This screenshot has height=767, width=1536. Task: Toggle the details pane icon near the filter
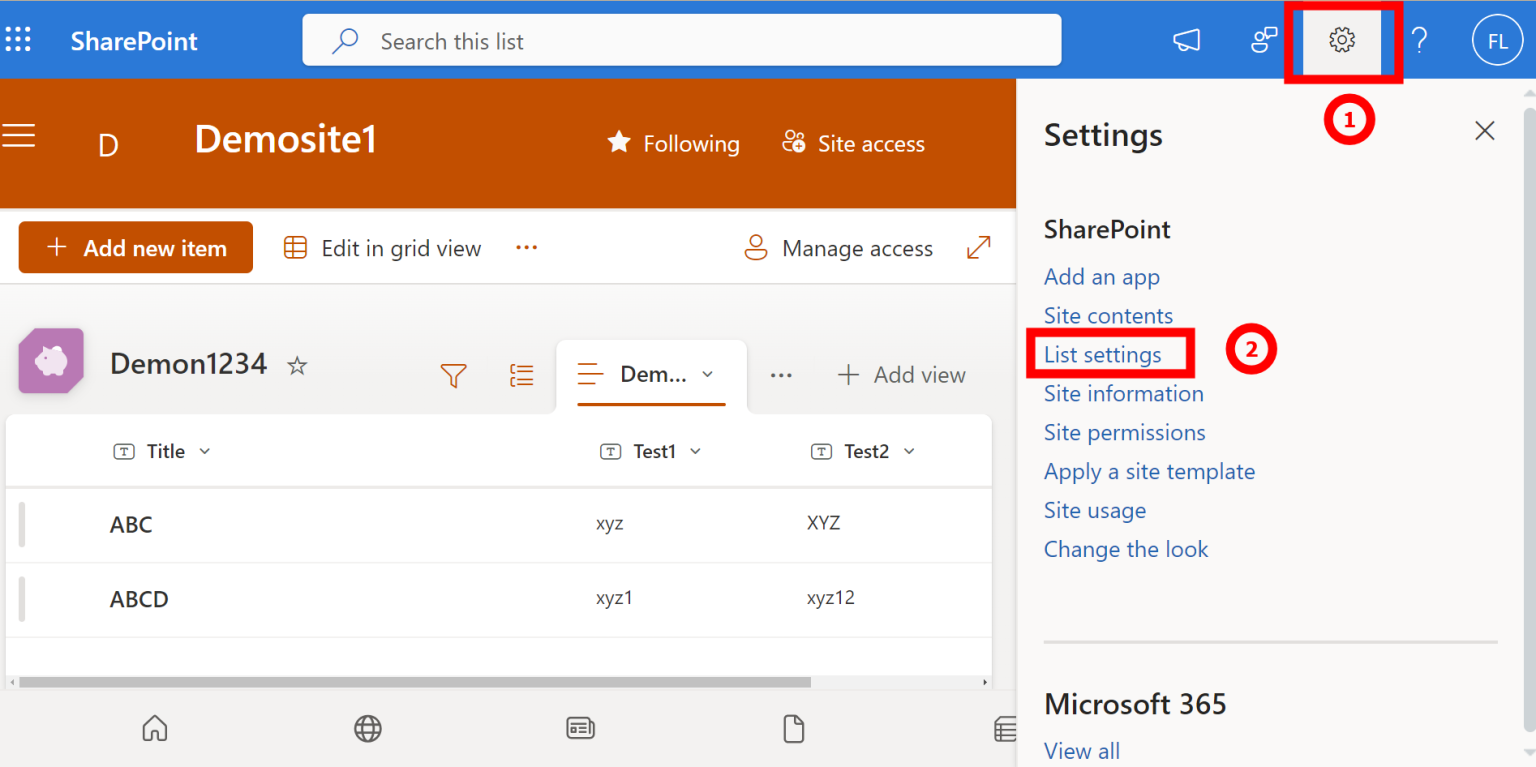tap(521, 375)
